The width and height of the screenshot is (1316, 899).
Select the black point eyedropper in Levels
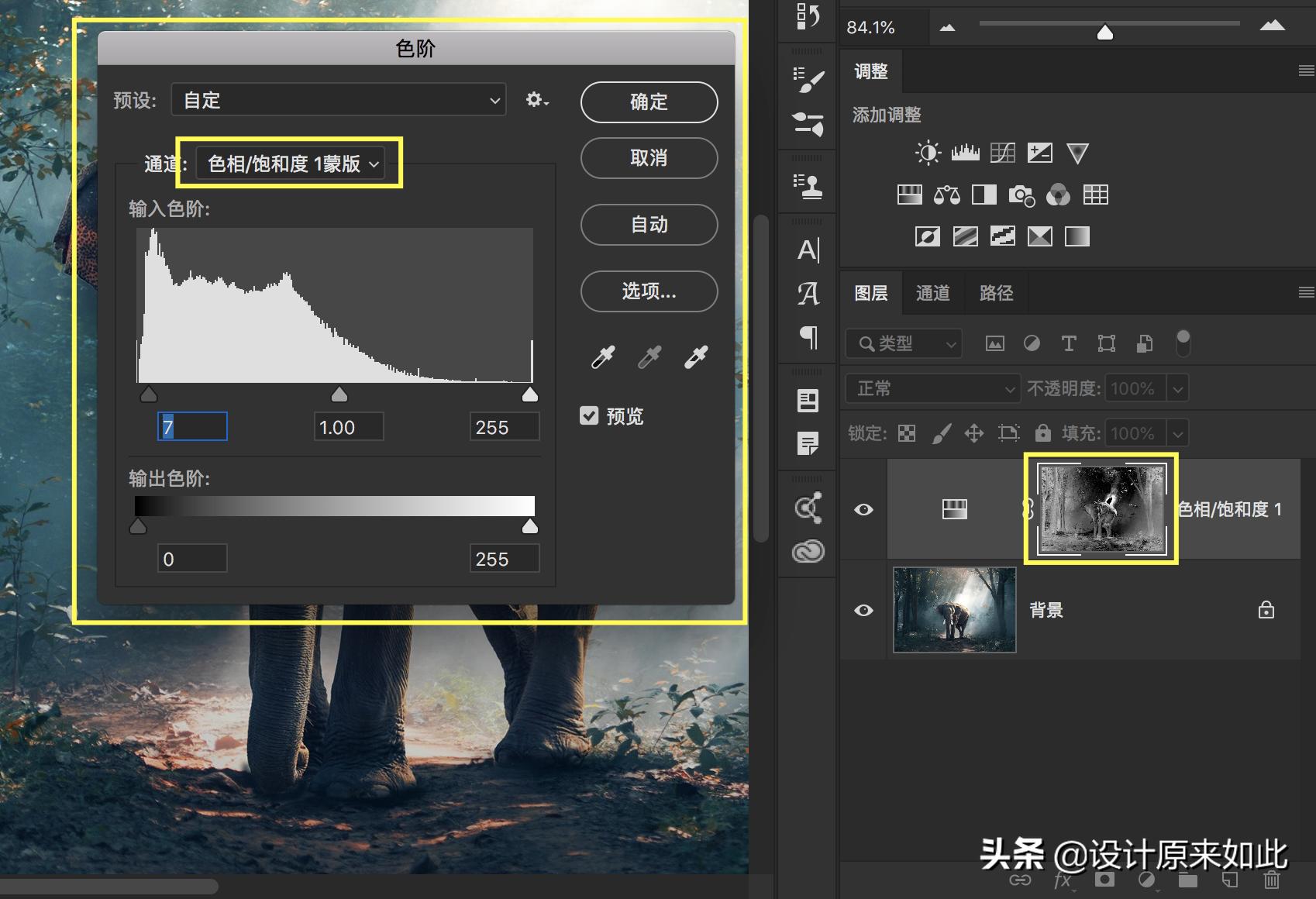[x=603, y=357]
